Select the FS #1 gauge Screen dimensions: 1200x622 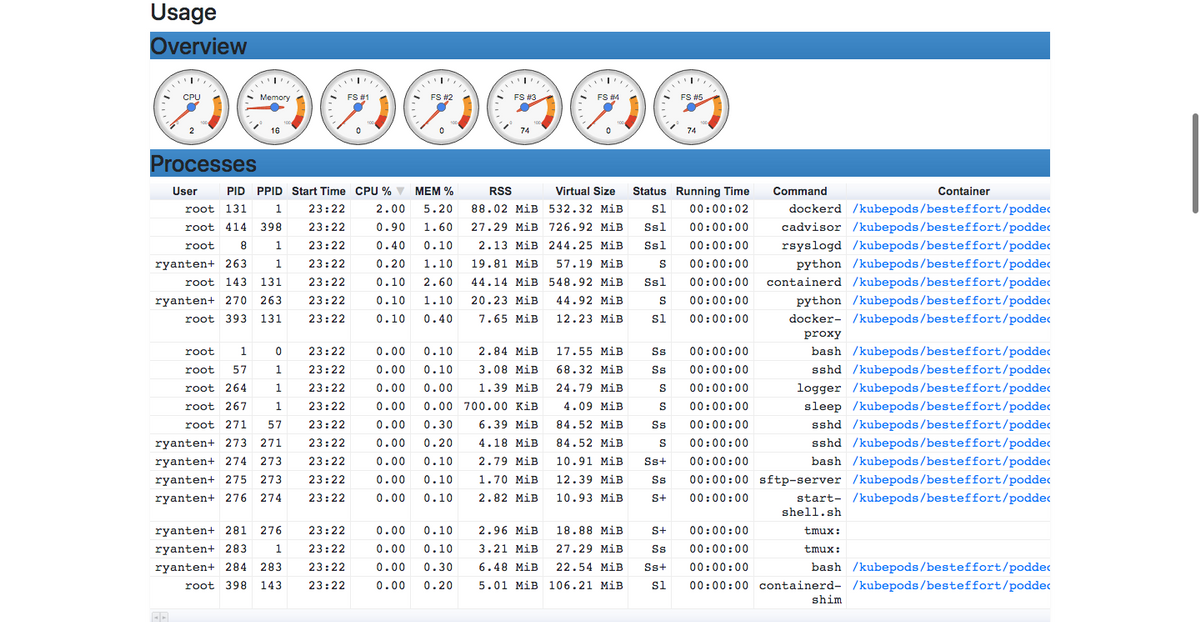pos(357,105)
